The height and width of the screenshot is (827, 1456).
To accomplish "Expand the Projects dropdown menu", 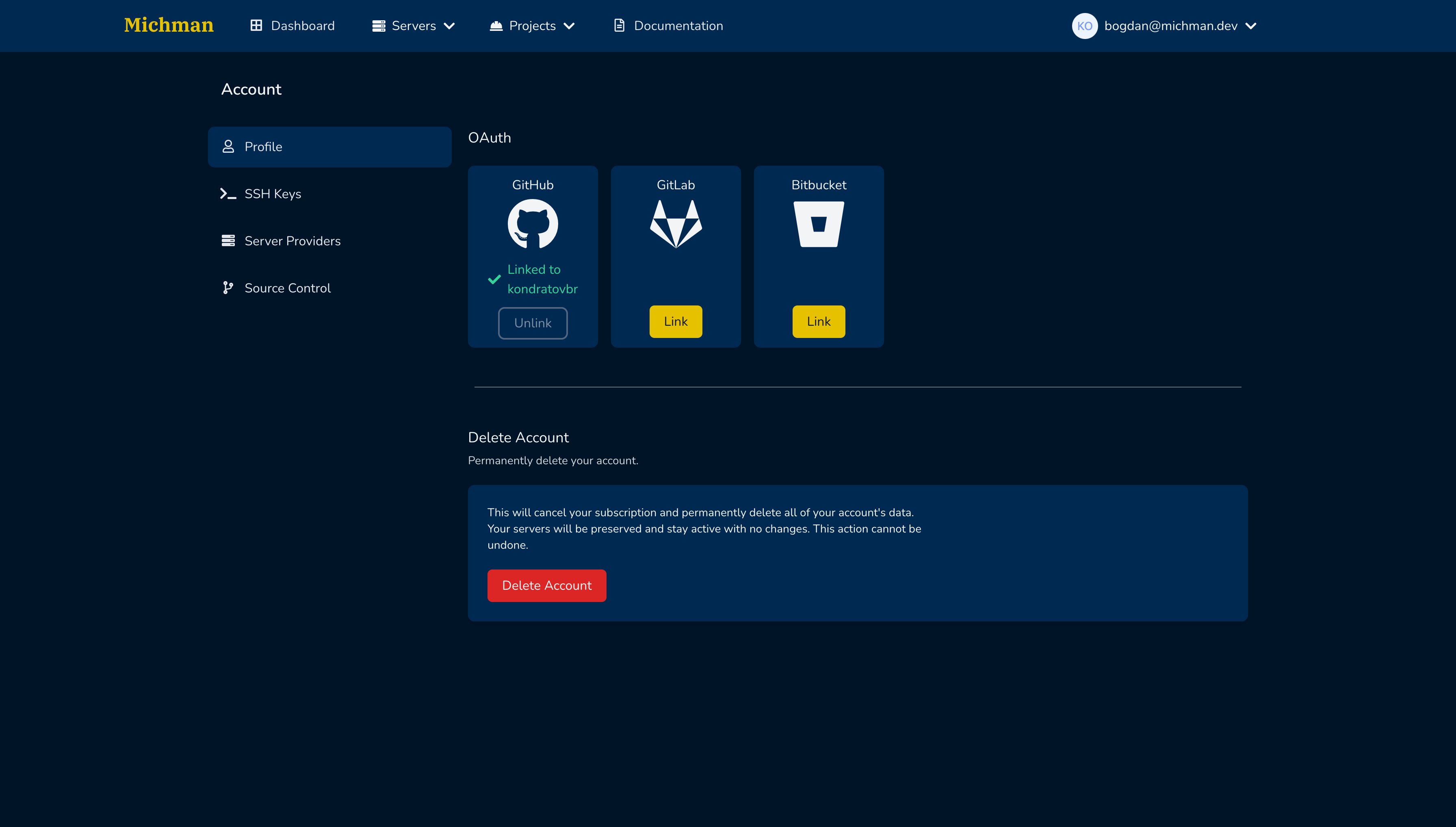I will [x=532, y=26].
